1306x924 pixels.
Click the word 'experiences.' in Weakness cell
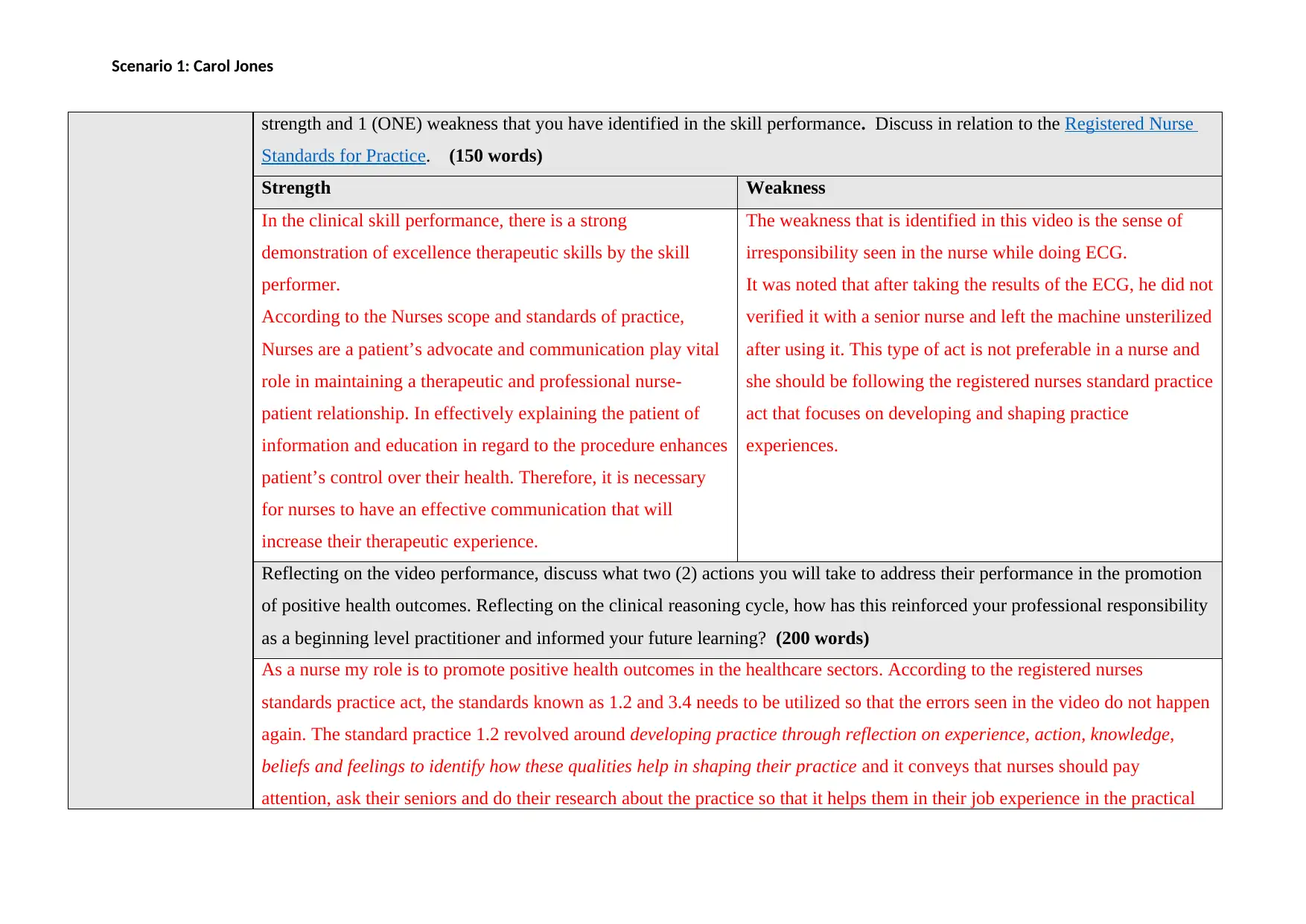(792, 445)
